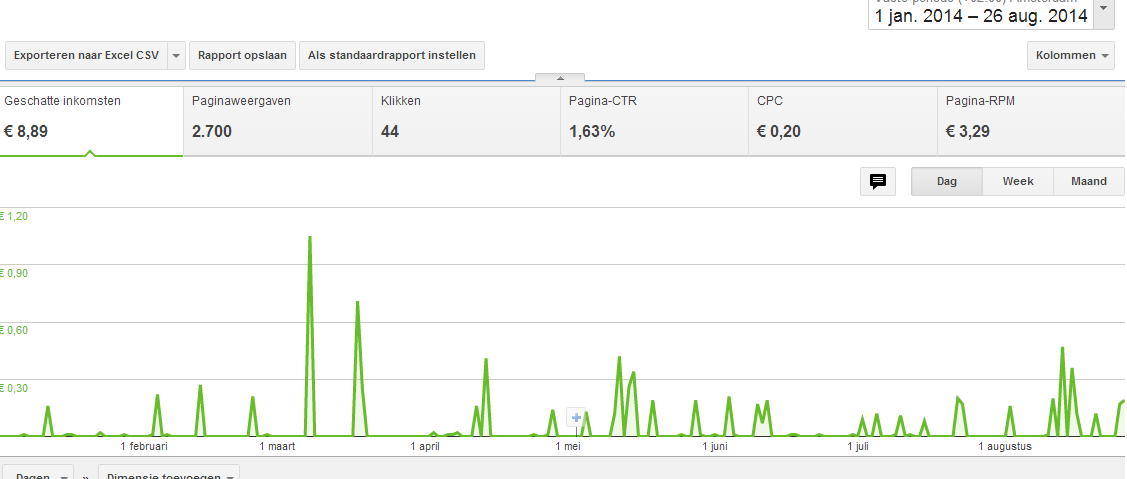Click the 44 clicks value
The image size is (1127, 479).
[x=390, y=132]
